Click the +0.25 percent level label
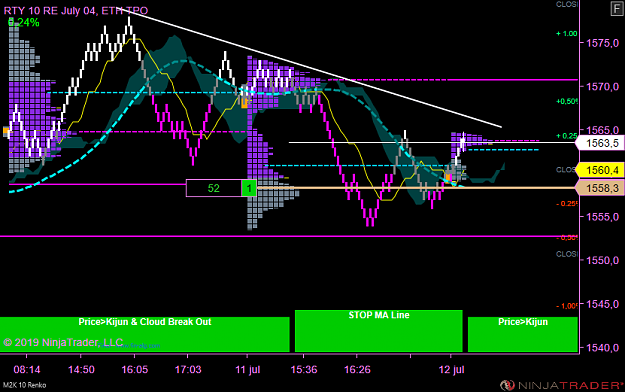The image size is (625, 392). (567, 136)
